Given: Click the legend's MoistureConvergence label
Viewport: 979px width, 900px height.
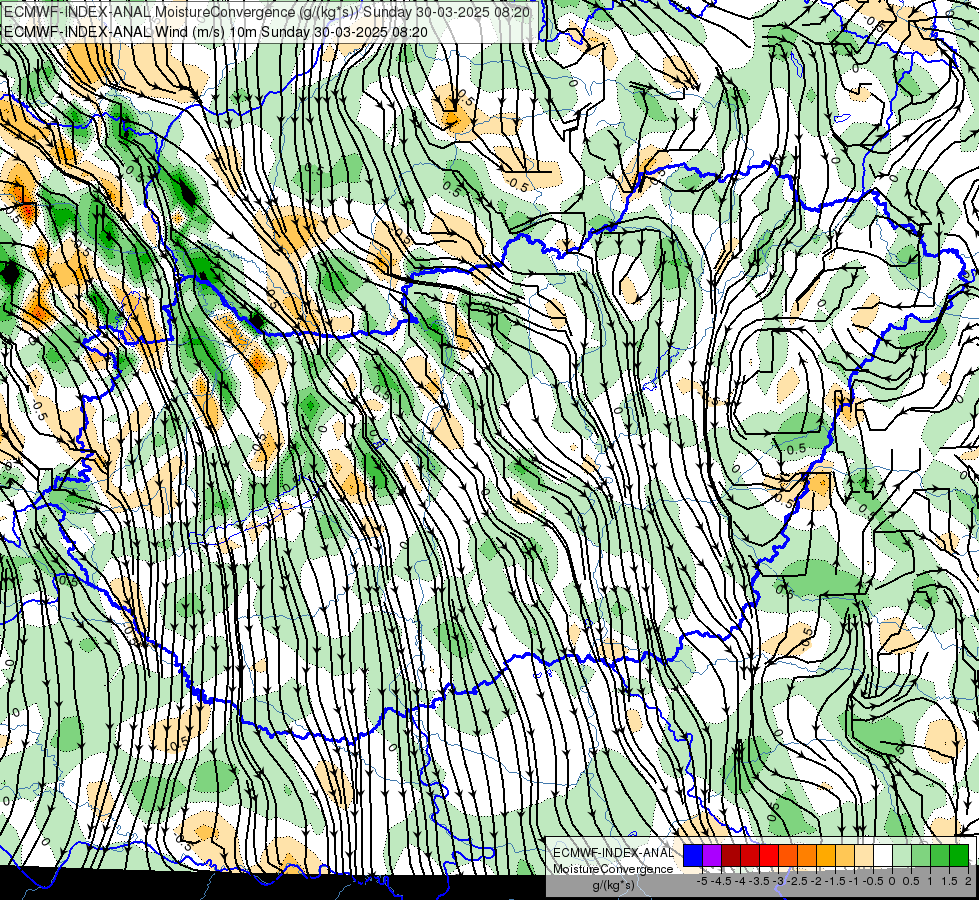Looking at the screenshot, I should pos(613,869).
